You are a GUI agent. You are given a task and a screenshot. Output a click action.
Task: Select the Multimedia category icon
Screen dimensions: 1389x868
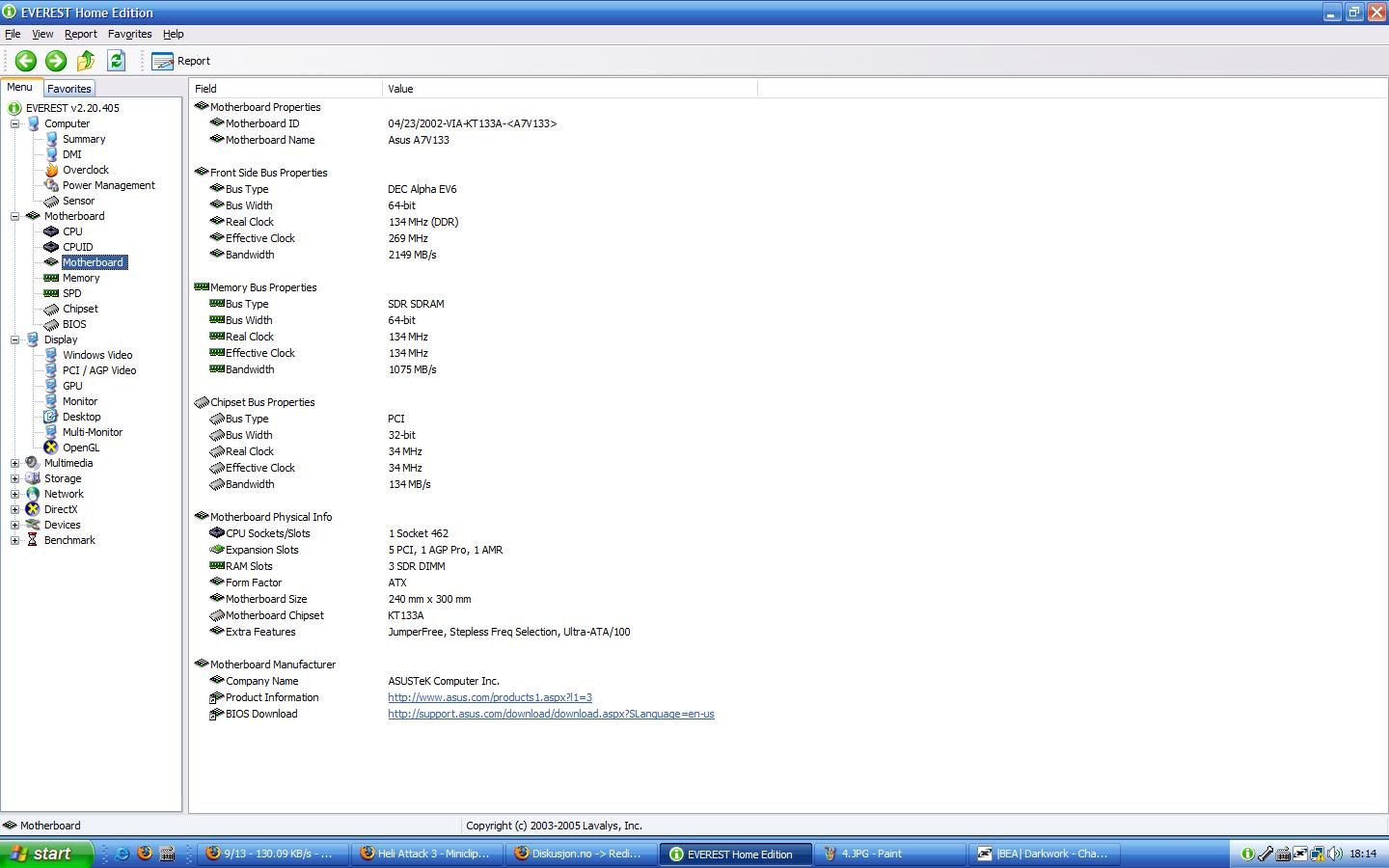click(33, 463)
